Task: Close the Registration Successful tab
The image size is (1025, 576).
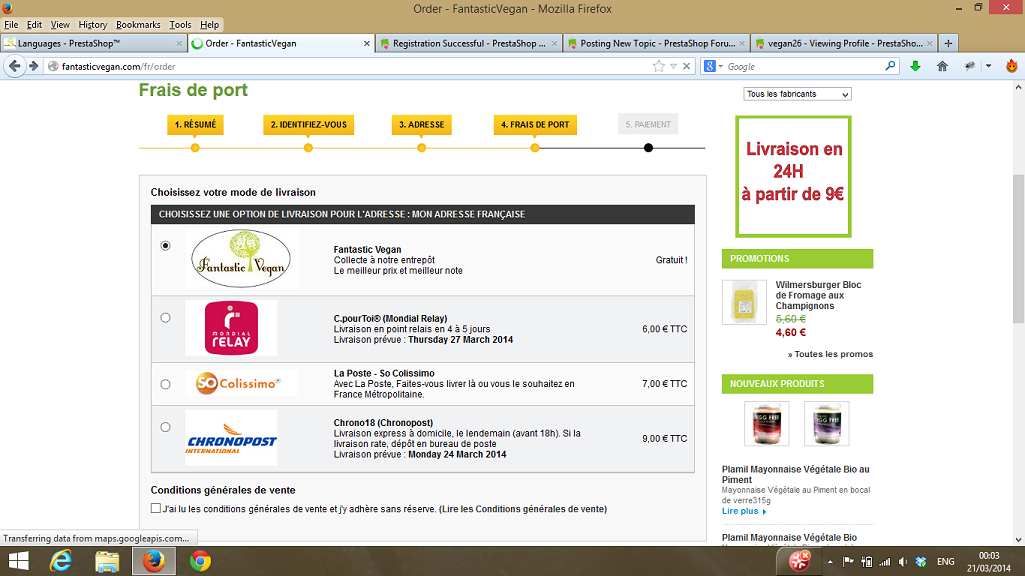Action: 554,43
